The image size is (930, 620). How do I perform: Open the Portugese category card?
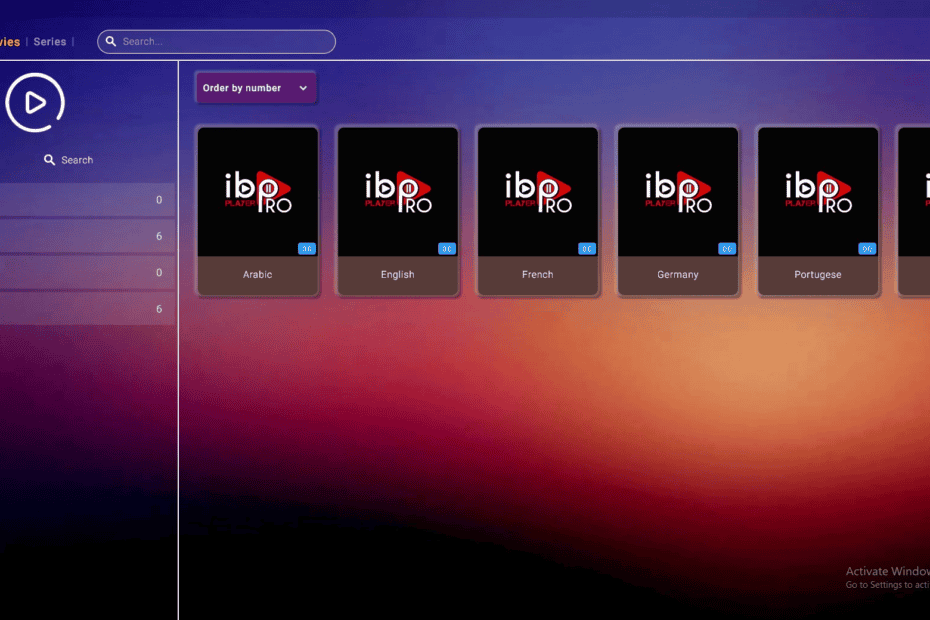(817, 211)
